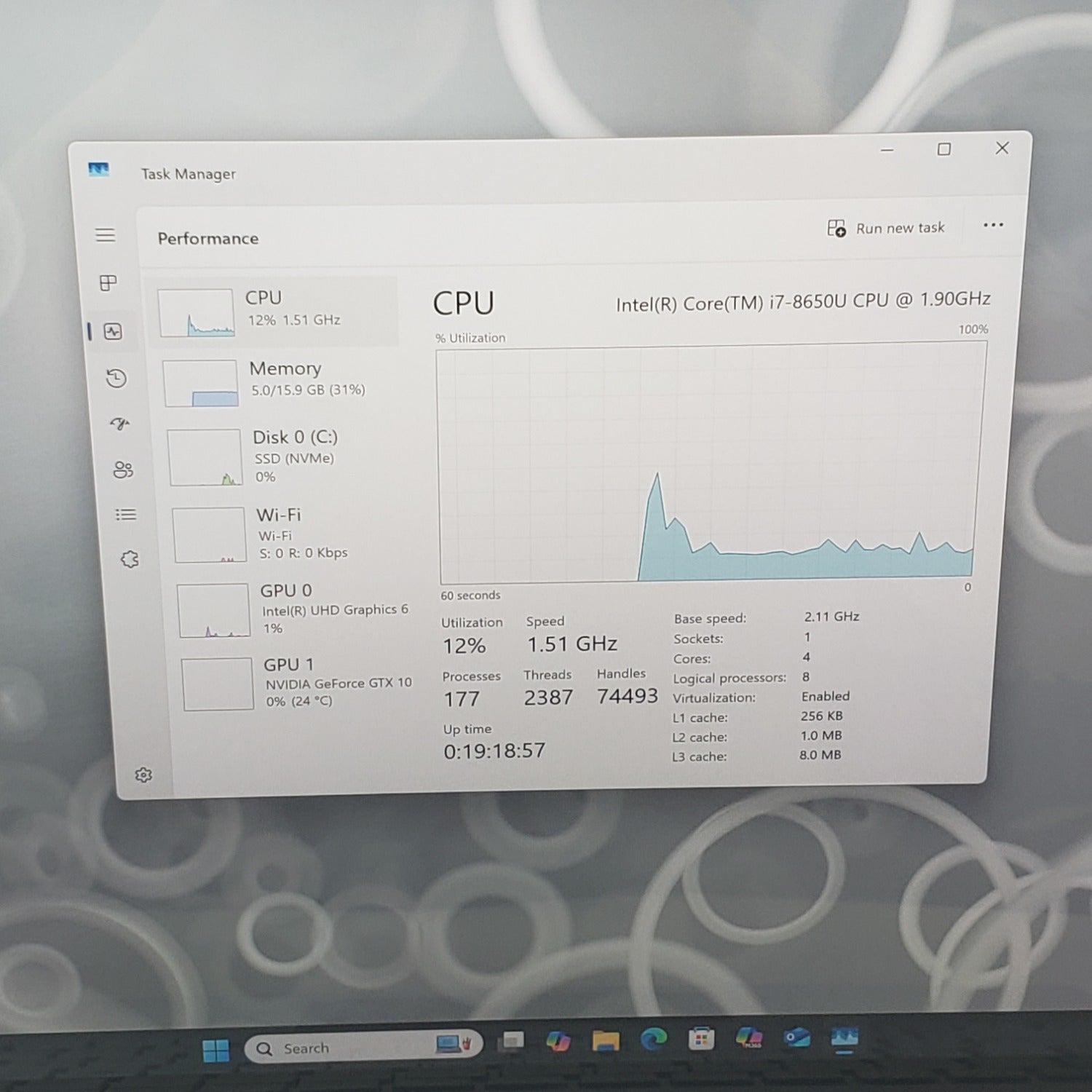Select the Memory performance item

[280, 381]
